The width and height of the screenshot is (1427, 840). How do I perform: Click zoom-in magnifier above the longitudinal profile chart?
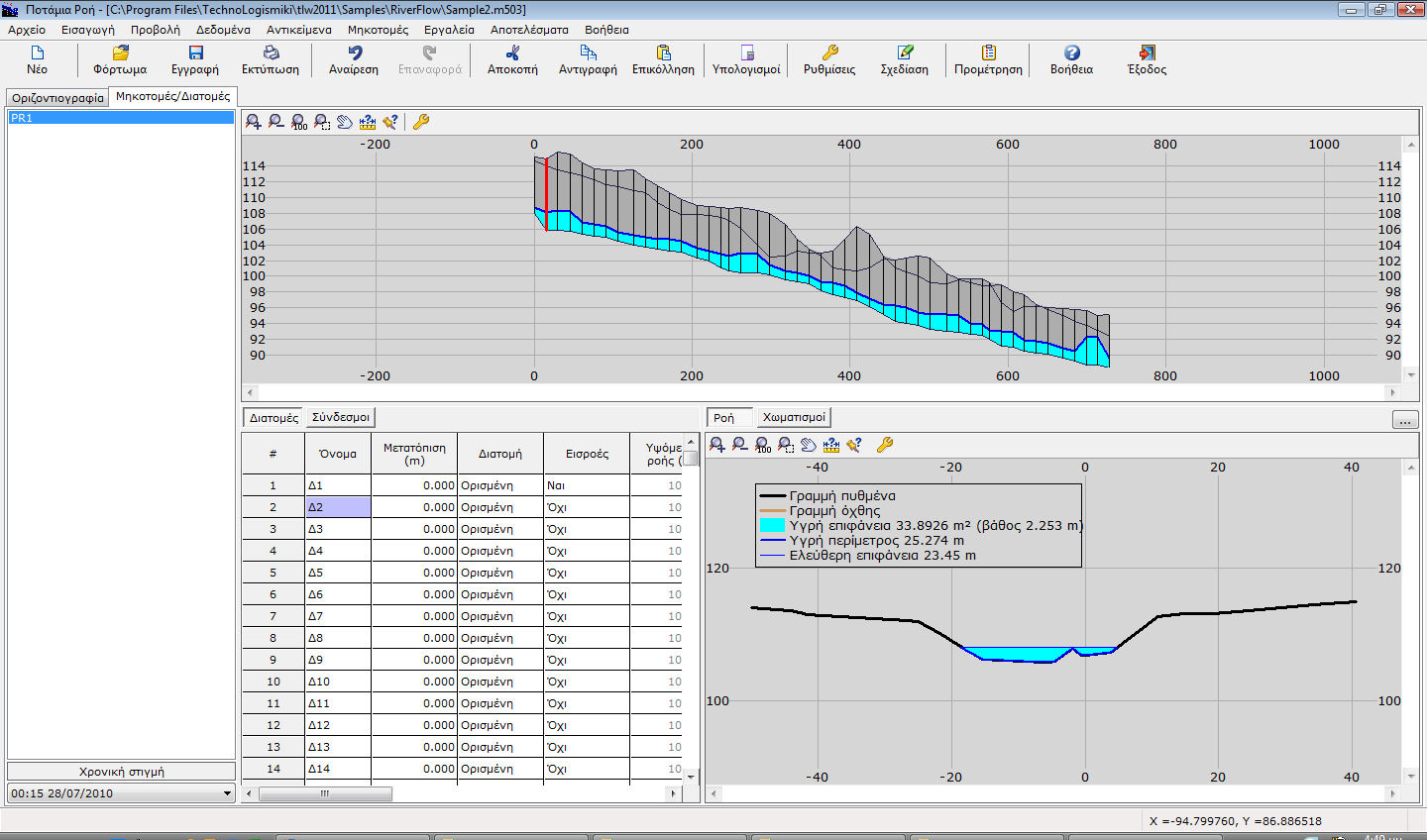pyautogui.click(x=254, y=122)
